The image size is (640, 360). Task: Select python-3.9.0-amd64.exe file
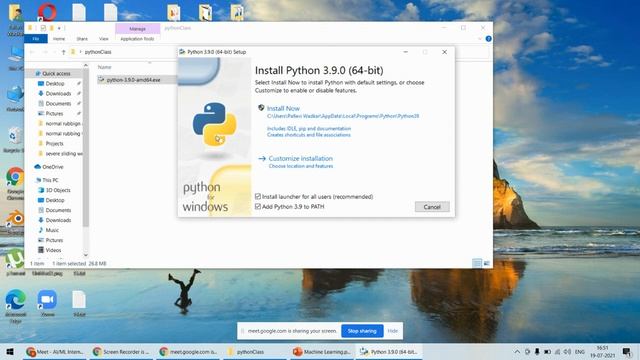click(133, 80)
